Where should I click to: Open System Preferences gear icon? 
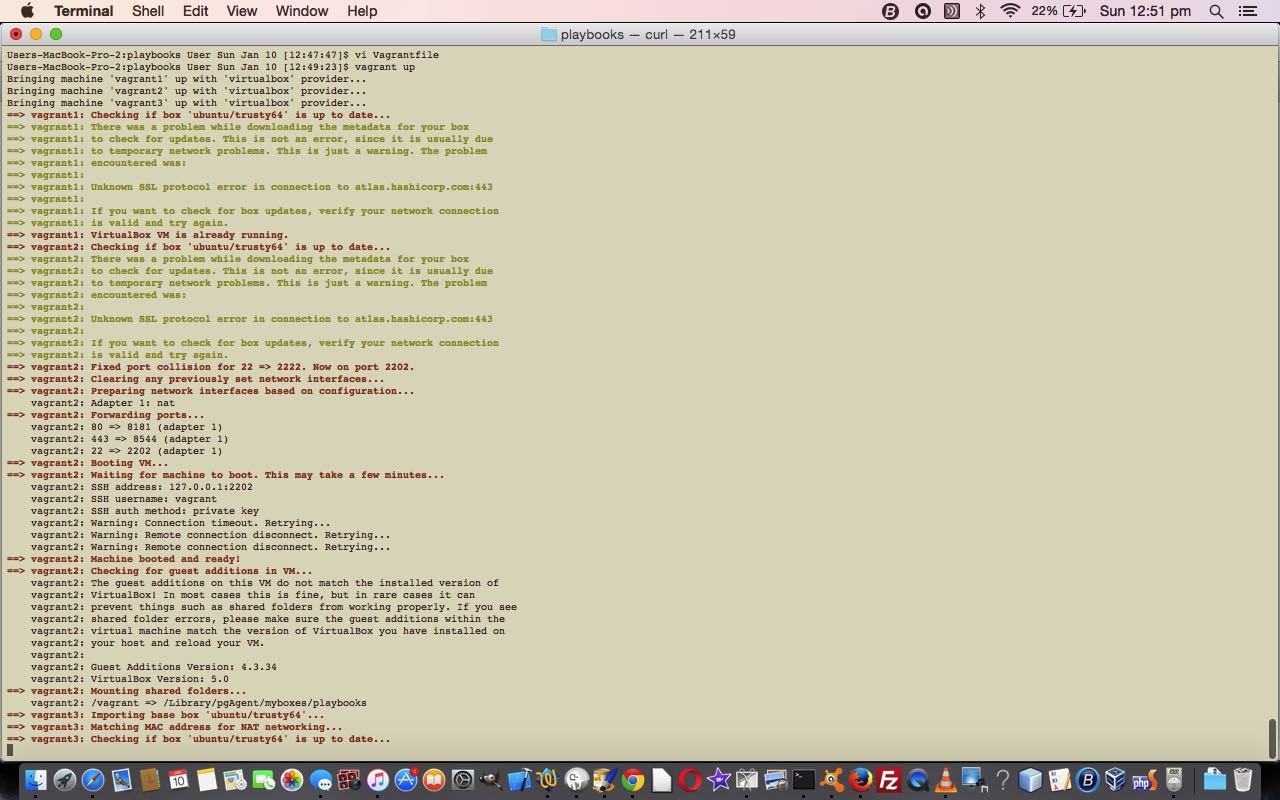click(462, 780)
